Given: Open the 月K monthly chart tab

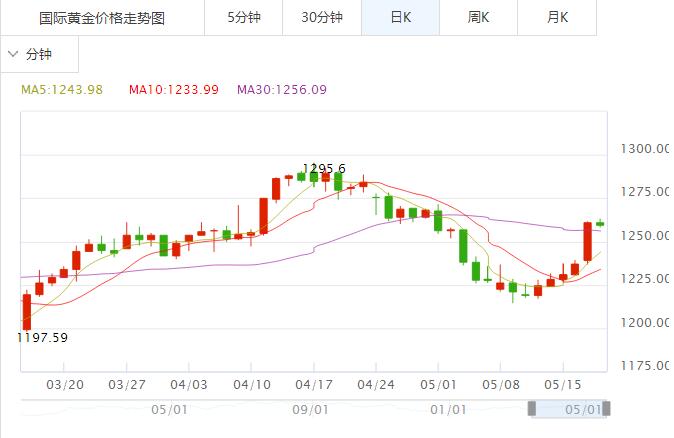Looking at the screenshot, I should (x=557, y=18).
